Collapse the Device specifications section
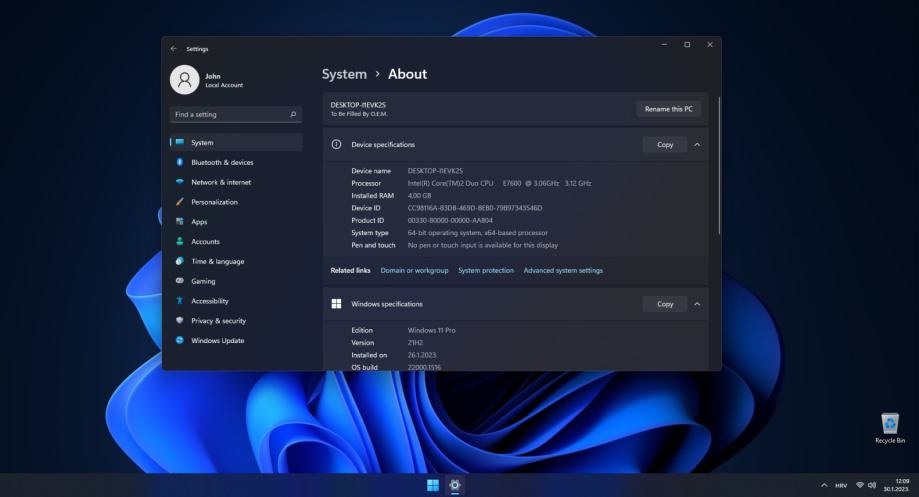Viewport: 919px width, 497px height. [x=697, y=145]
